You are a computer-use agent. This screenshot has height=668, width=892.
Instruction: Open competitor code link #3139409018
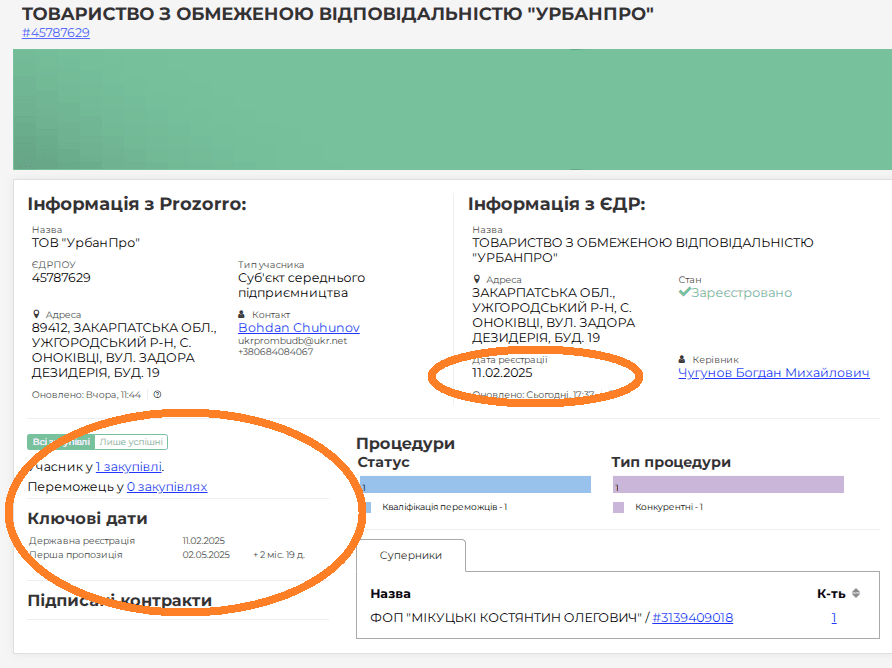(692, 618)
